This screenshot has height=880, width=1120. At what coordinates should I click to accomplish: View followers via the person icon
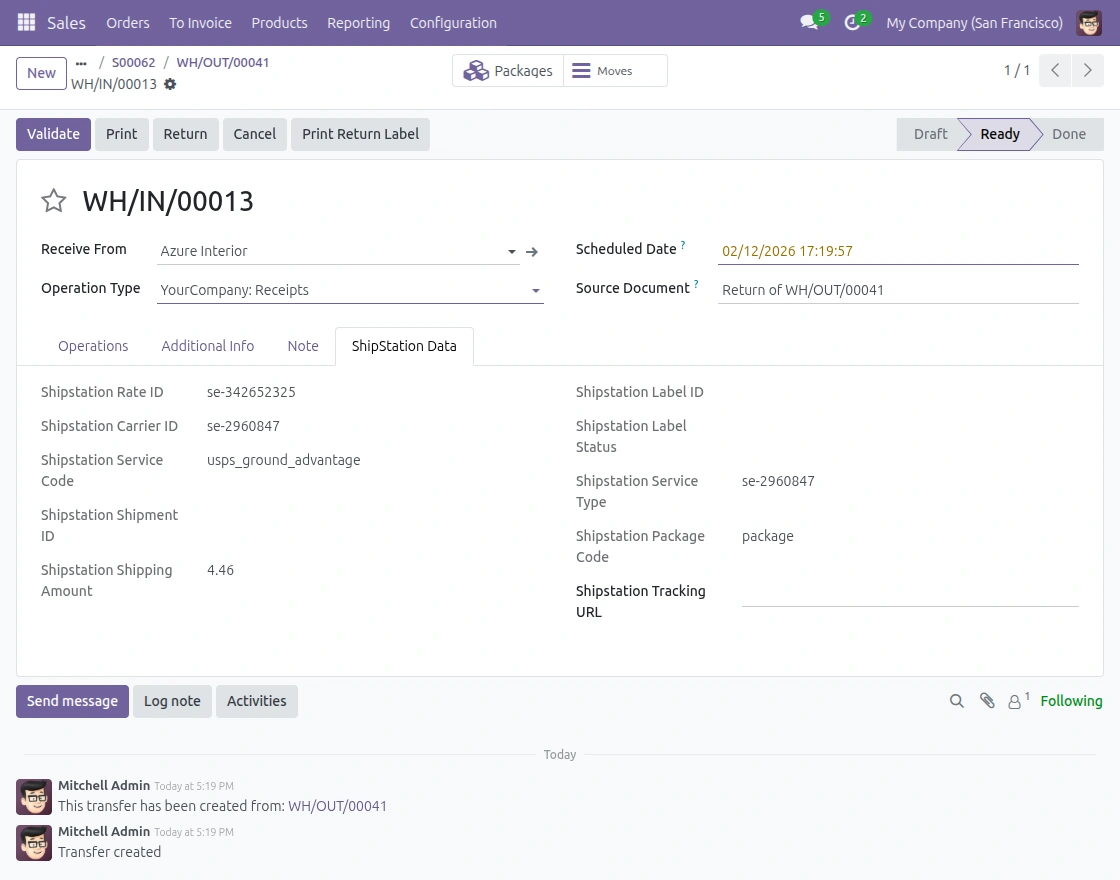[1015, 701]
